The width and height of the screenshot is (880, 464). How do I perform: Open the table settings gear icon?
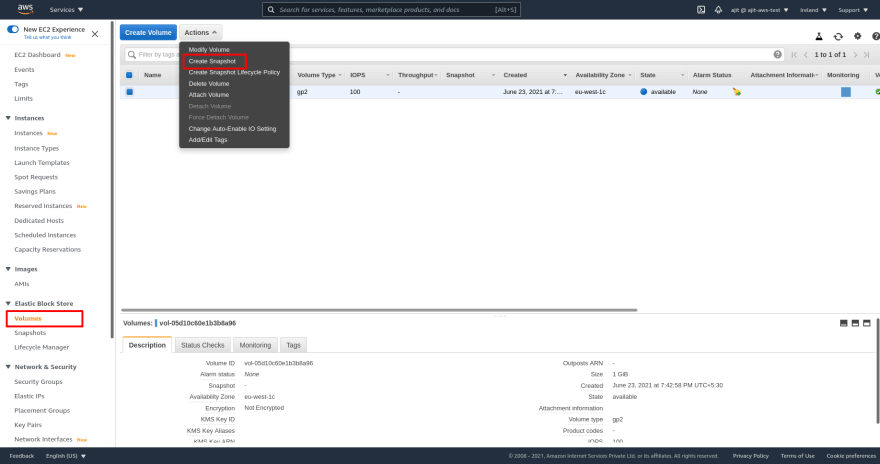coord(858,36)
